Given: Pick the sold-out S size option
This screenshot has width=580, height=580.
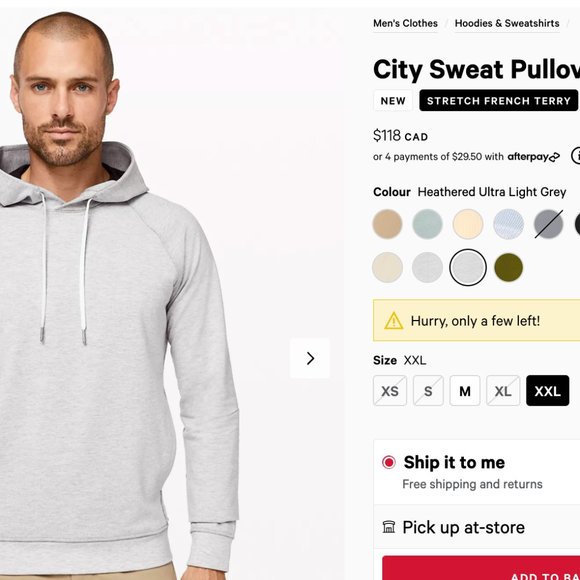Looking at the screenshot, I should (x=428, y=391).
